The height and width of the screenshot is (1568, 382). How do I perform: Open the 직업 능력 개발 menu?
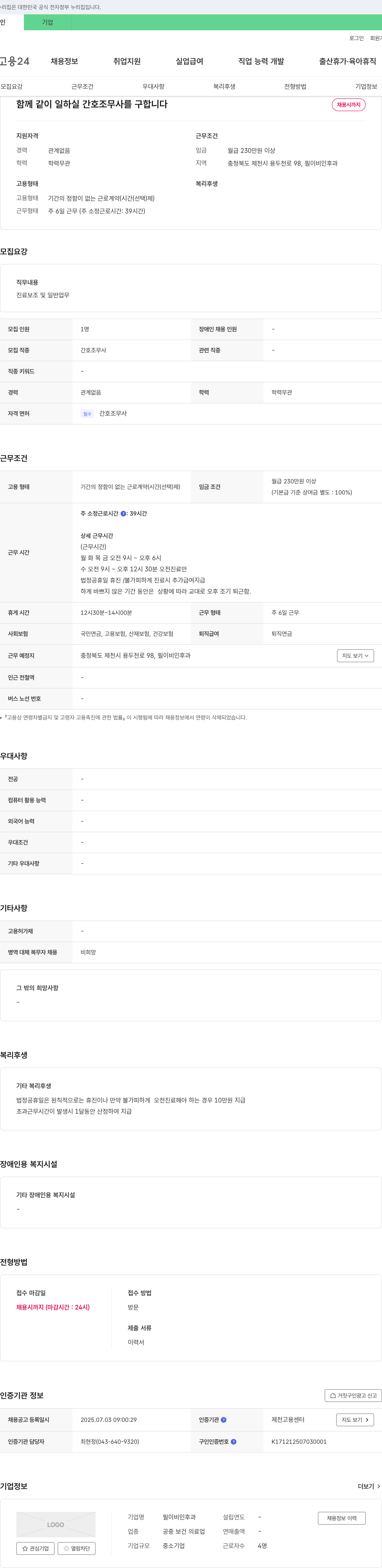(261, 61)
